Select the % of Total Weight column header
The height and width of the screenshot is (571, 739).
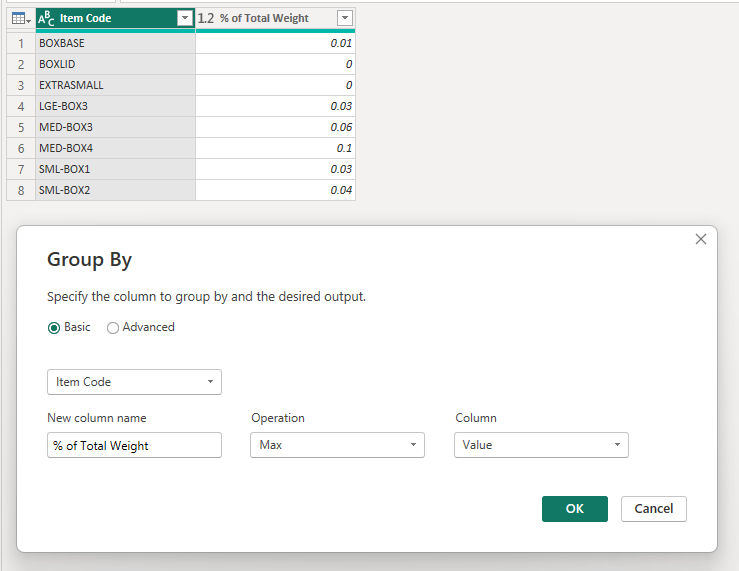(275, 18)
